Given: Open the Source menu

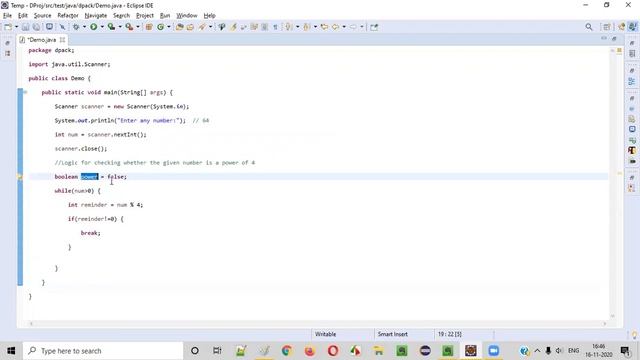Looking at the screenshot, I should (42, 16).
